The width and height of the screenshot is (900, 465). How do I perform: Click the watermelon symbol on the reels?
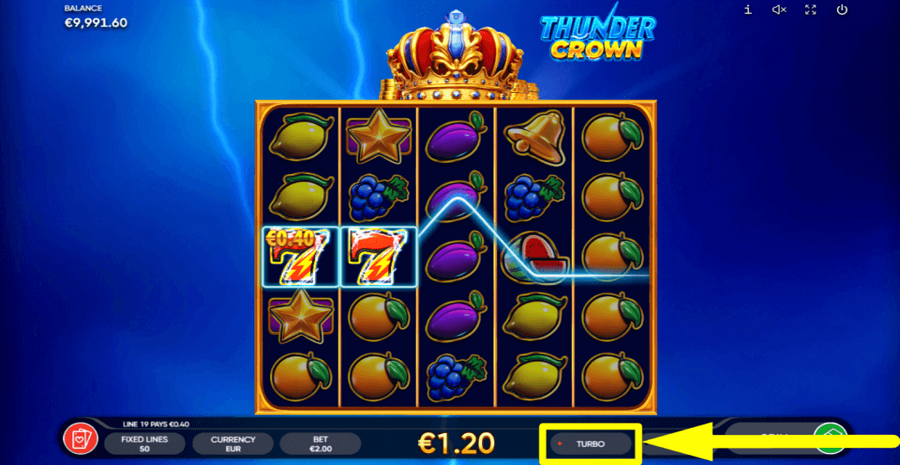click(535, 257)
